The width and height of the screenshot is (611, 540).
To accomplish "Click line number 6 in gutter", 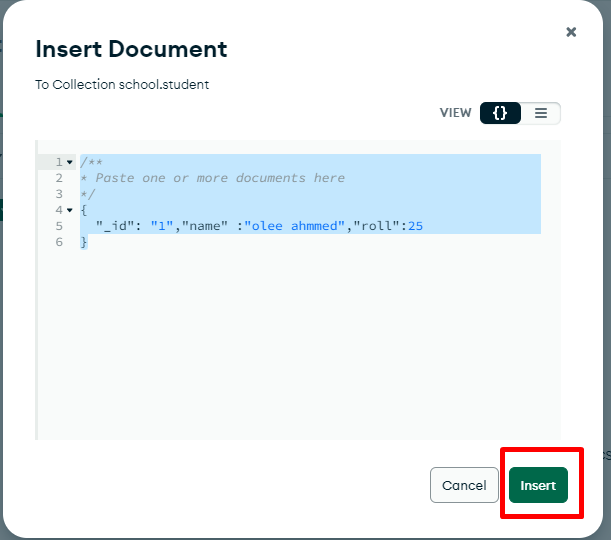I will click(59, 242).
